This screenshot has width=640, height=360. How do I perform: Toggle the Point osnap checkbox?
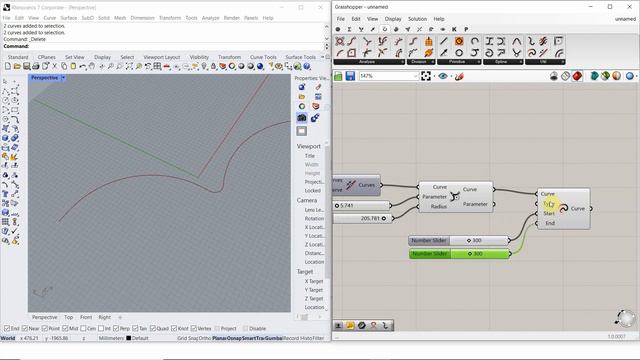click(x=45, y=328)
